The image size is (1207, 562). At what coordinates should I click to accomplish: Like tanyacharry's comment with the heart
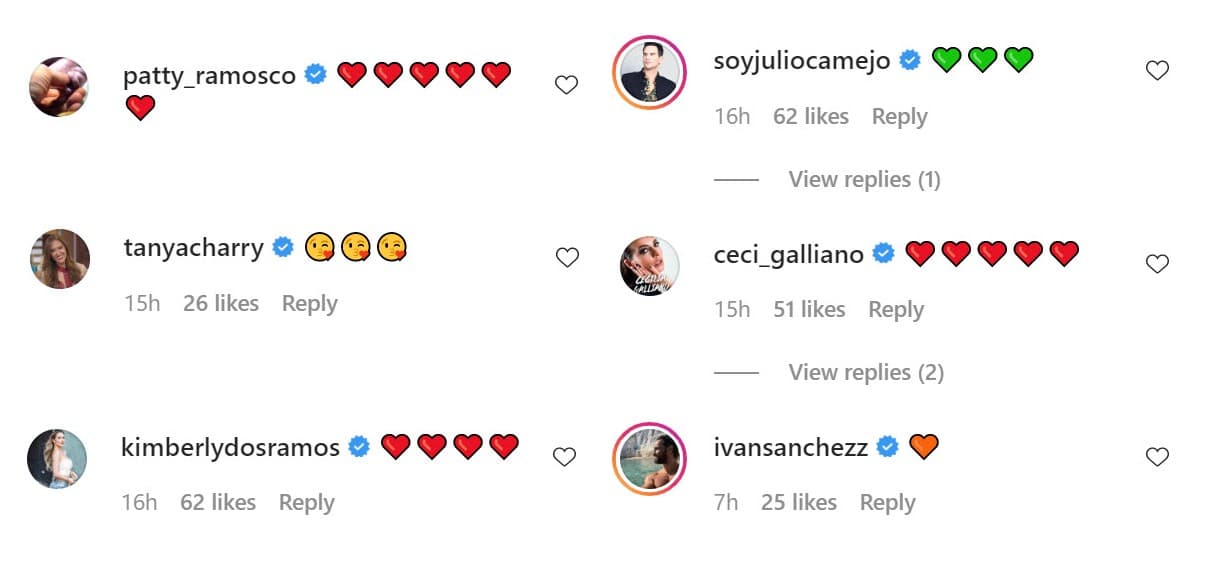click(567, 258)
